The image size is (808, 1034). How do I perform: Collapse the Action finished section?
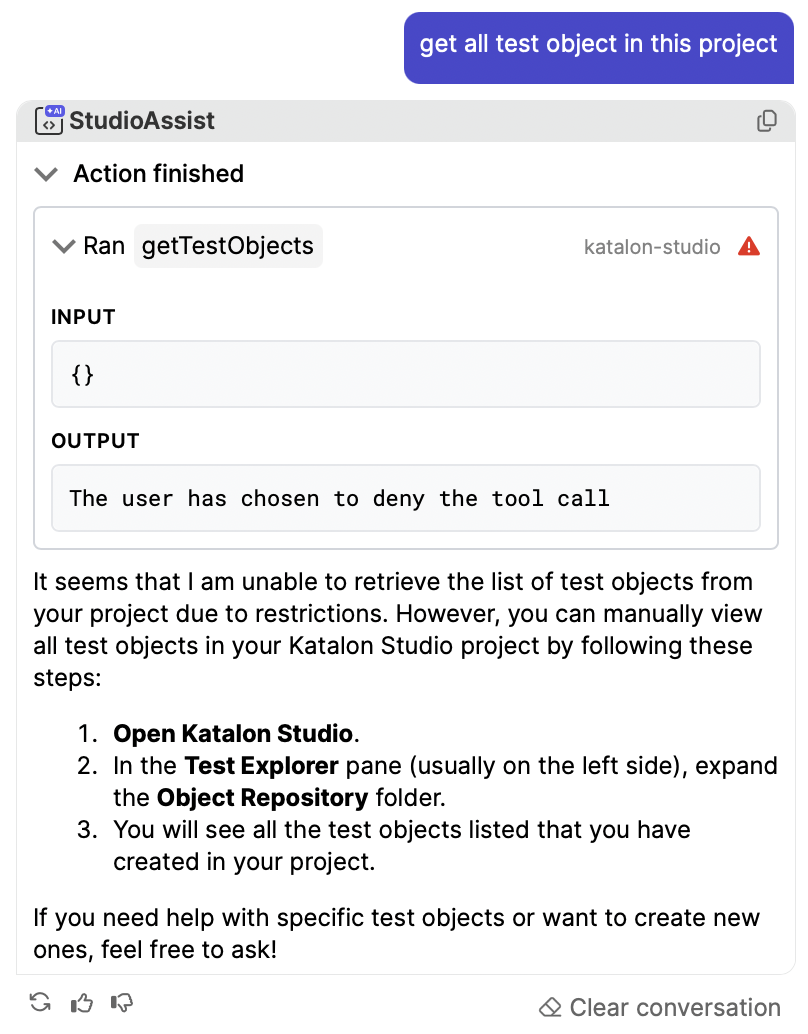[x=46, y=174]
